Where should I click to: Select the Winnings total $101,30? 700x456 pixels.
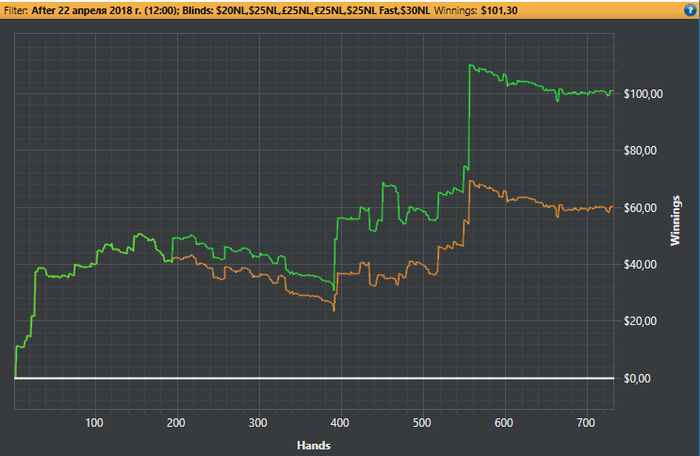499,10
